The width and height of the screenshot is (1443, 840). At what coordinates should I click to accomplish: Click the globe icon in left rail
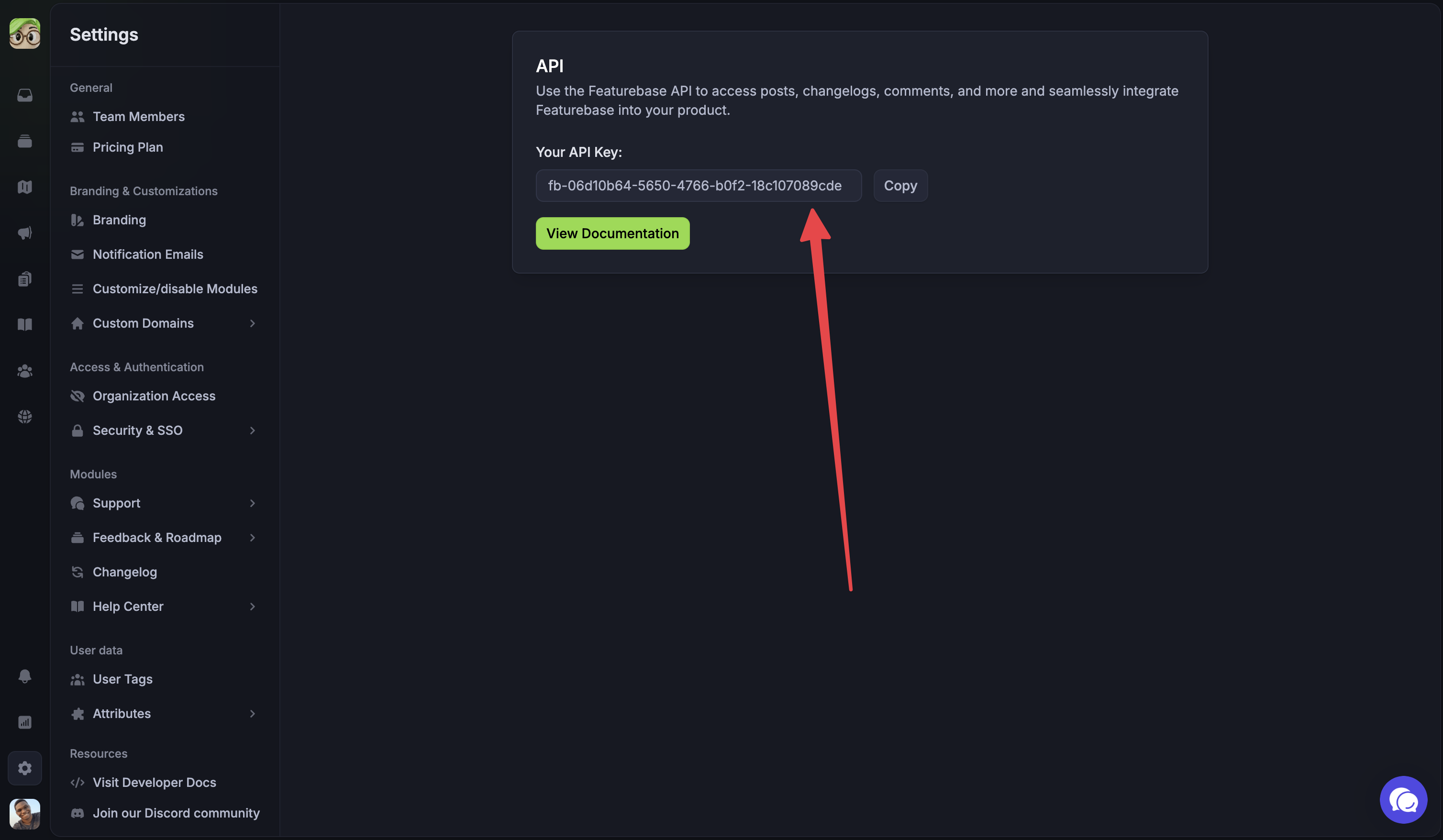pyautogui.click(x=24, y=417)
